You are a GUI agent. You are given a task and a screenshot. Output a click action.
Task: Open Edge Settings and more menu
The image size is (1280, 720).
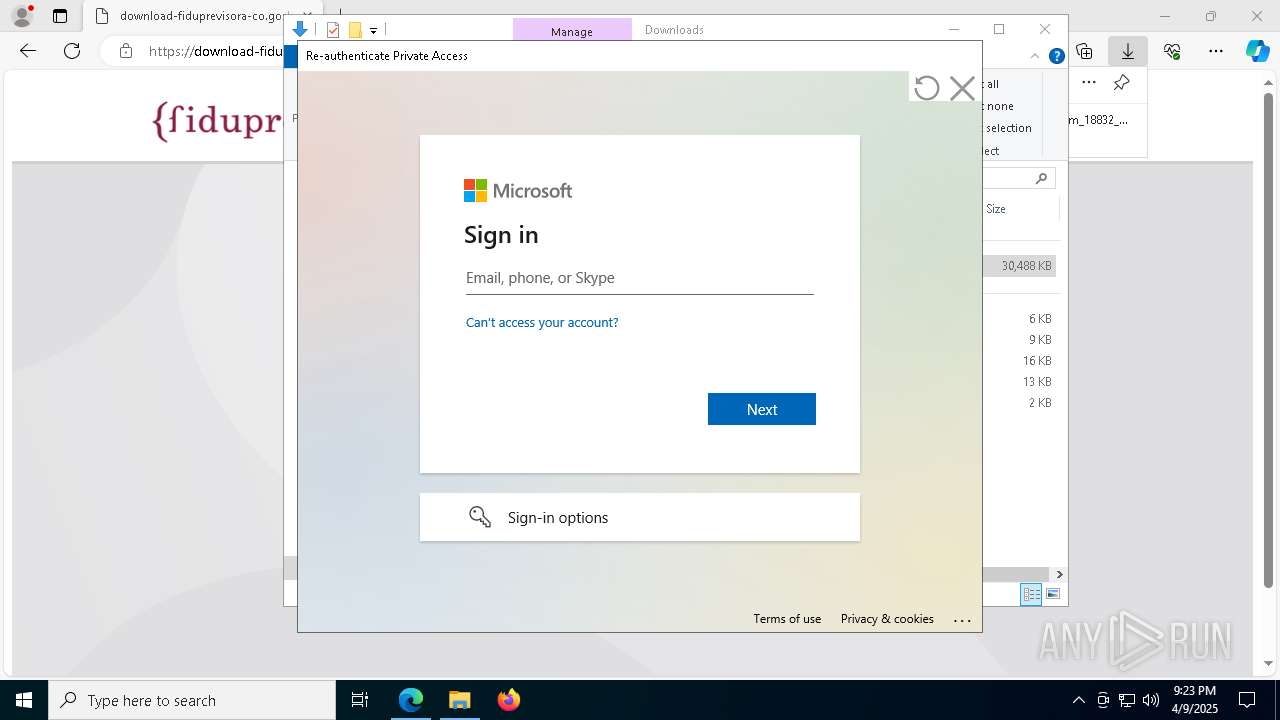click(1216, 51)
